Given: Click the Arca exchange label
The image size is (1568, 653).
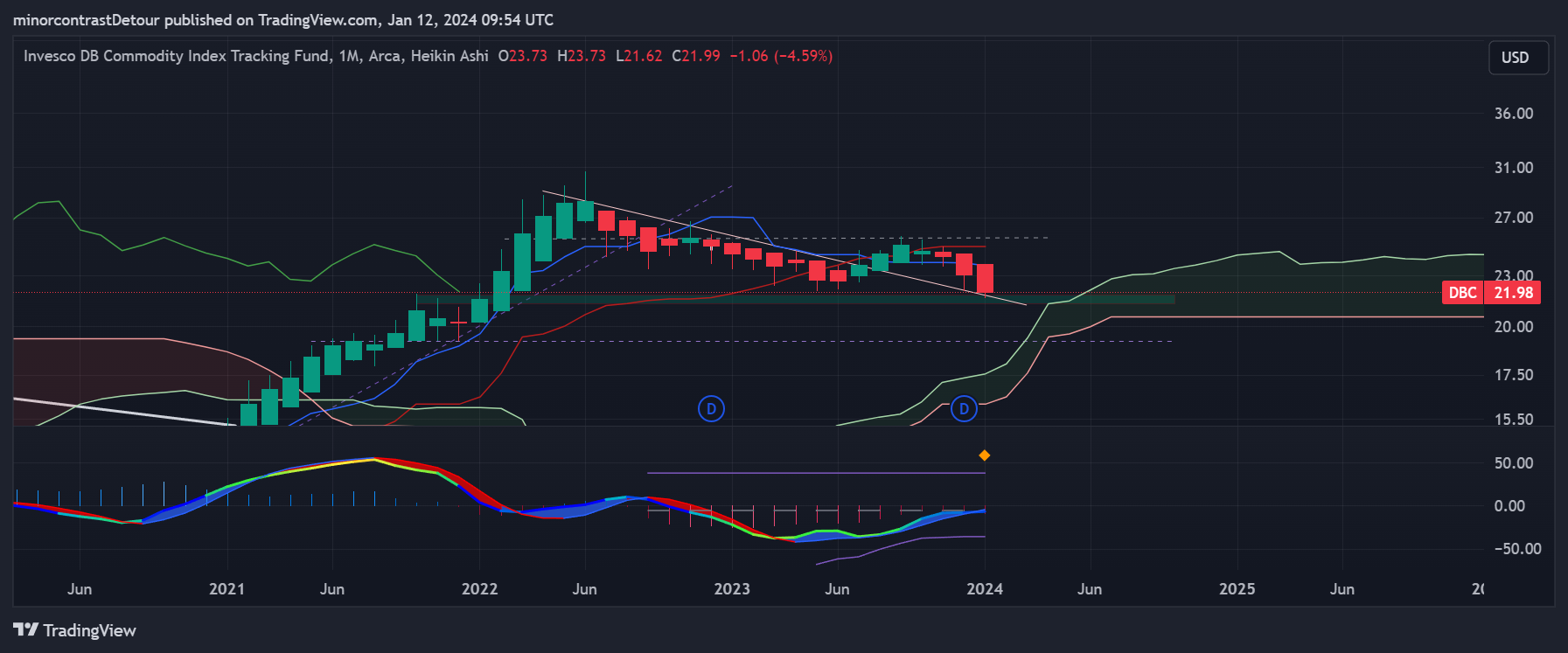Looking at the screenshot, I should coord(384,56).
